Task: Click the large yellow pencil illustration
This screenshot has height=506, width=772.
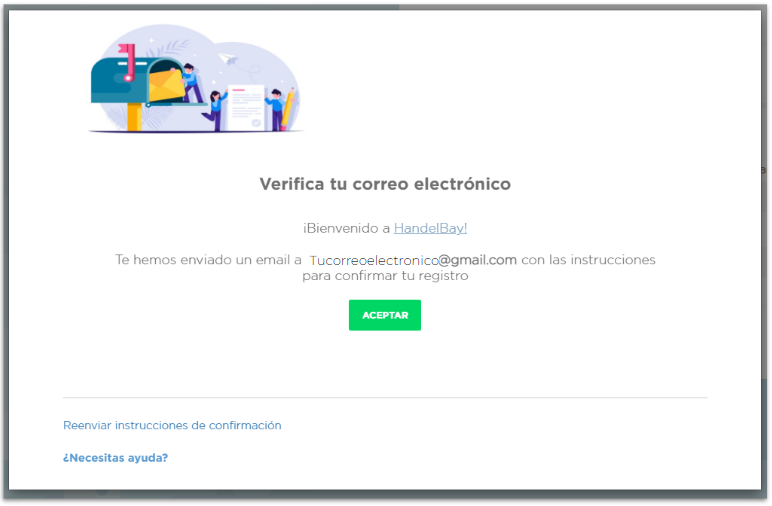Action: tap(288, 108)
